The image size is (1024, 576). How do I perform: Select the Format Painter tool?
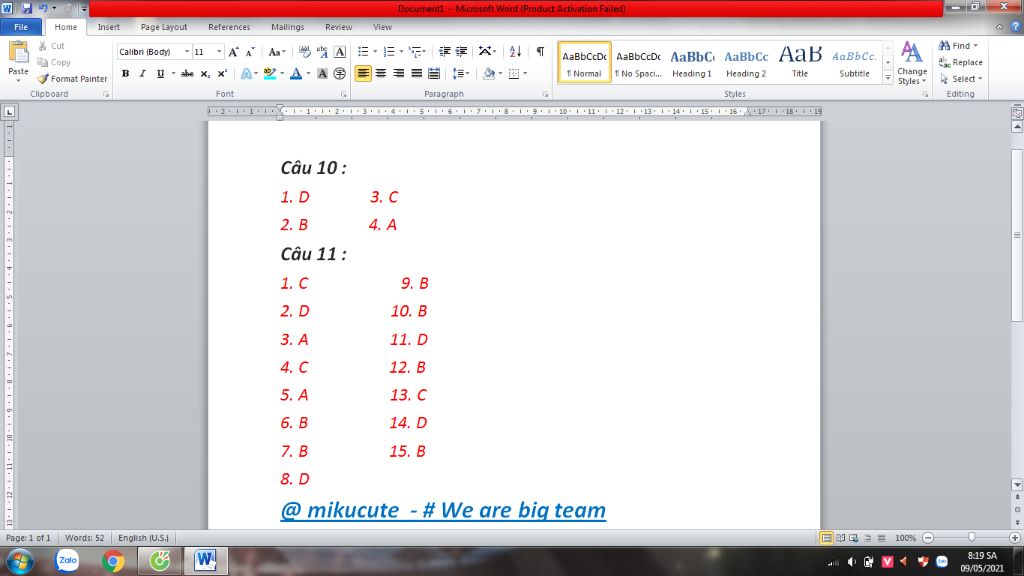pos(72,78)
